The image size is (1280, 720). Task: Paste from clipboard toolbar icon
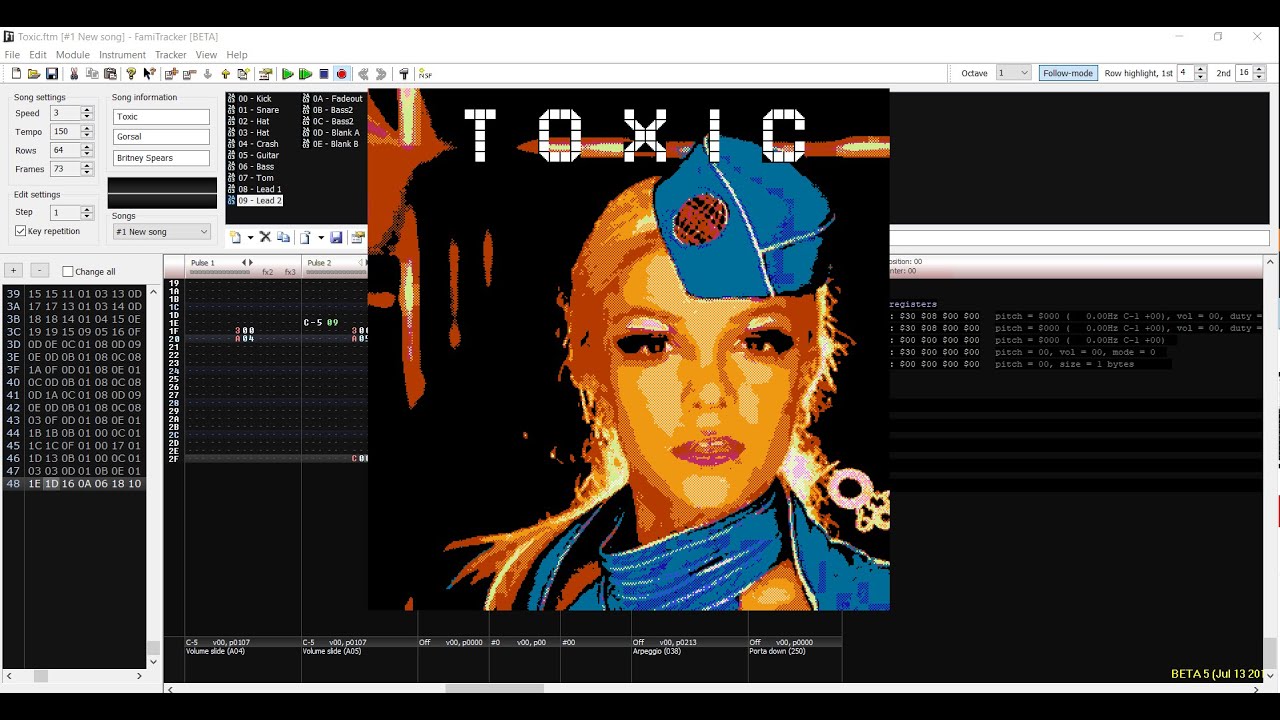110,74
